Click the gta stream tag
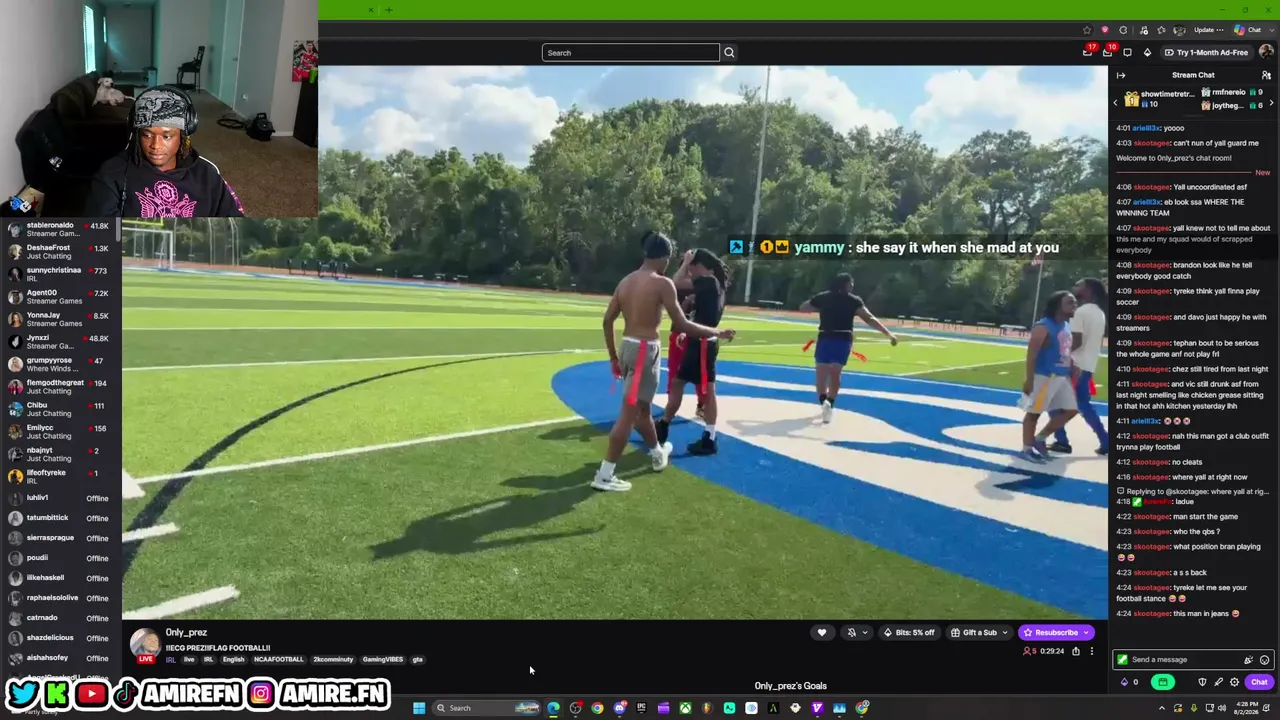The image size is (1280, 720). (417, 660)
